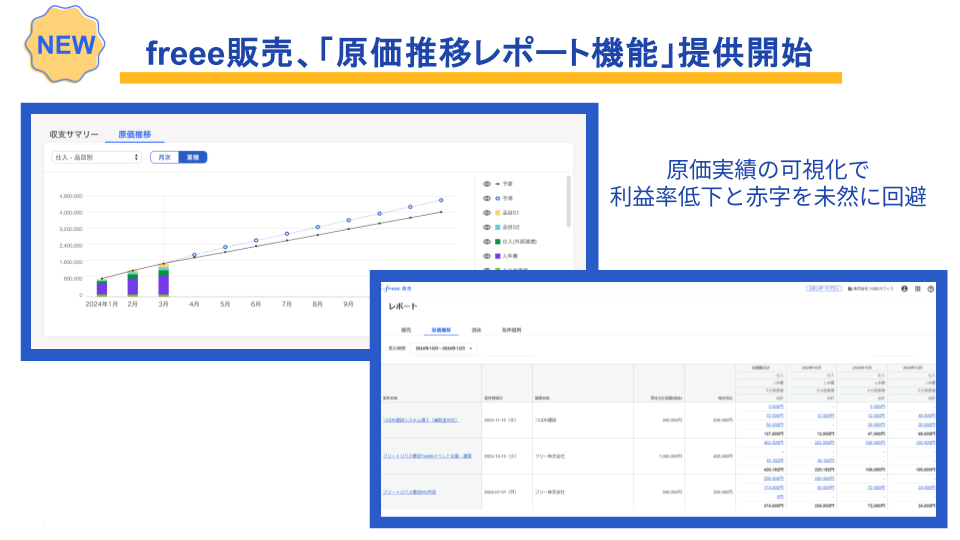This screenshot has height=540, width=960.
Task: Click the yellow NEW badge
Action: (67, 44)
